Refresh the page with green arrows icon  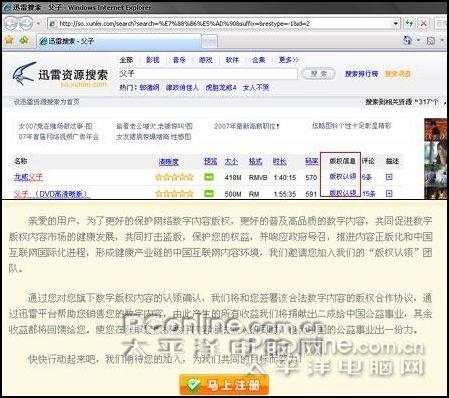point(409,24)
